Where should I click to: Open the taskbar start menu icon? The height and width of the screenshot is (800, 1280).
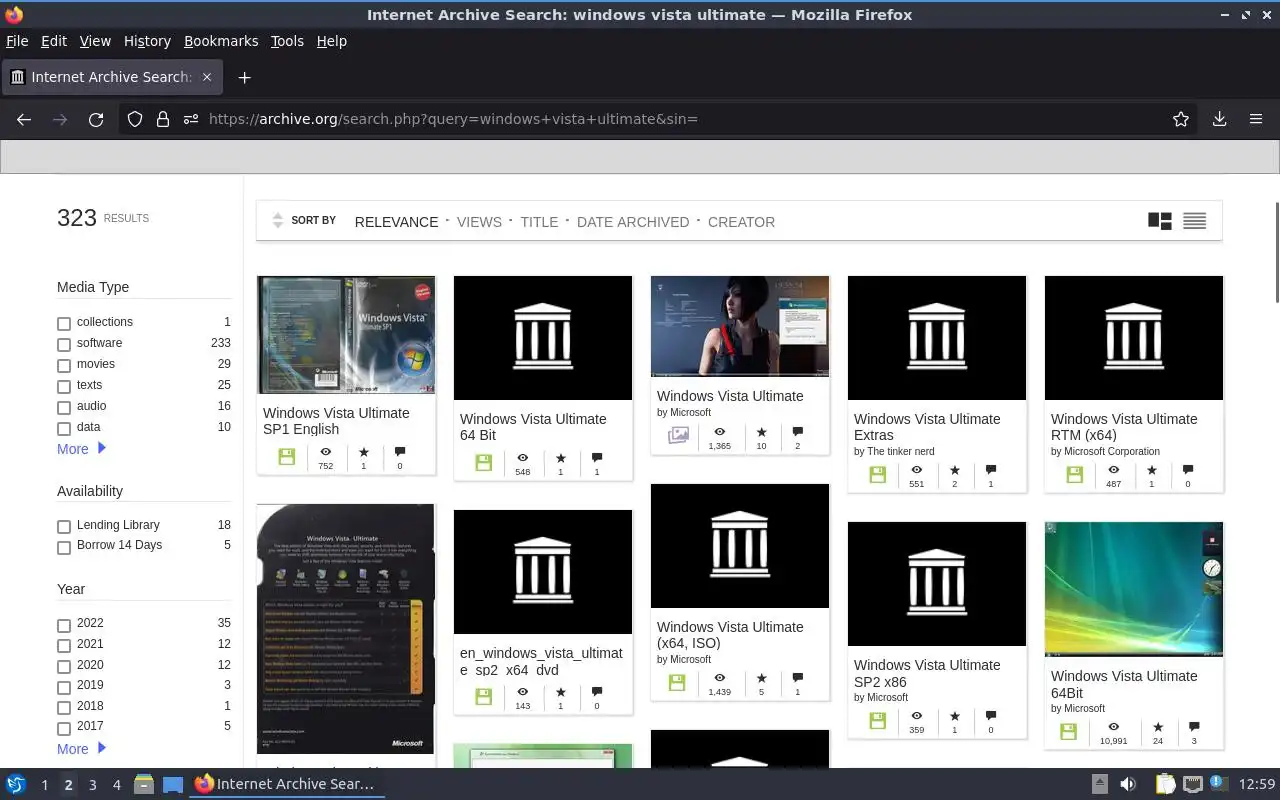coord(16,784)
